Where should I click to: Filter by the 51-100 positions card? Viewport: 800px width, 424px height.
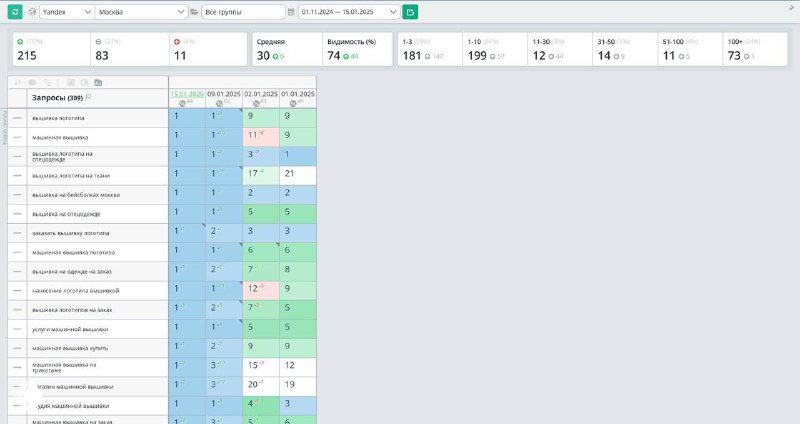pos(690,49)
